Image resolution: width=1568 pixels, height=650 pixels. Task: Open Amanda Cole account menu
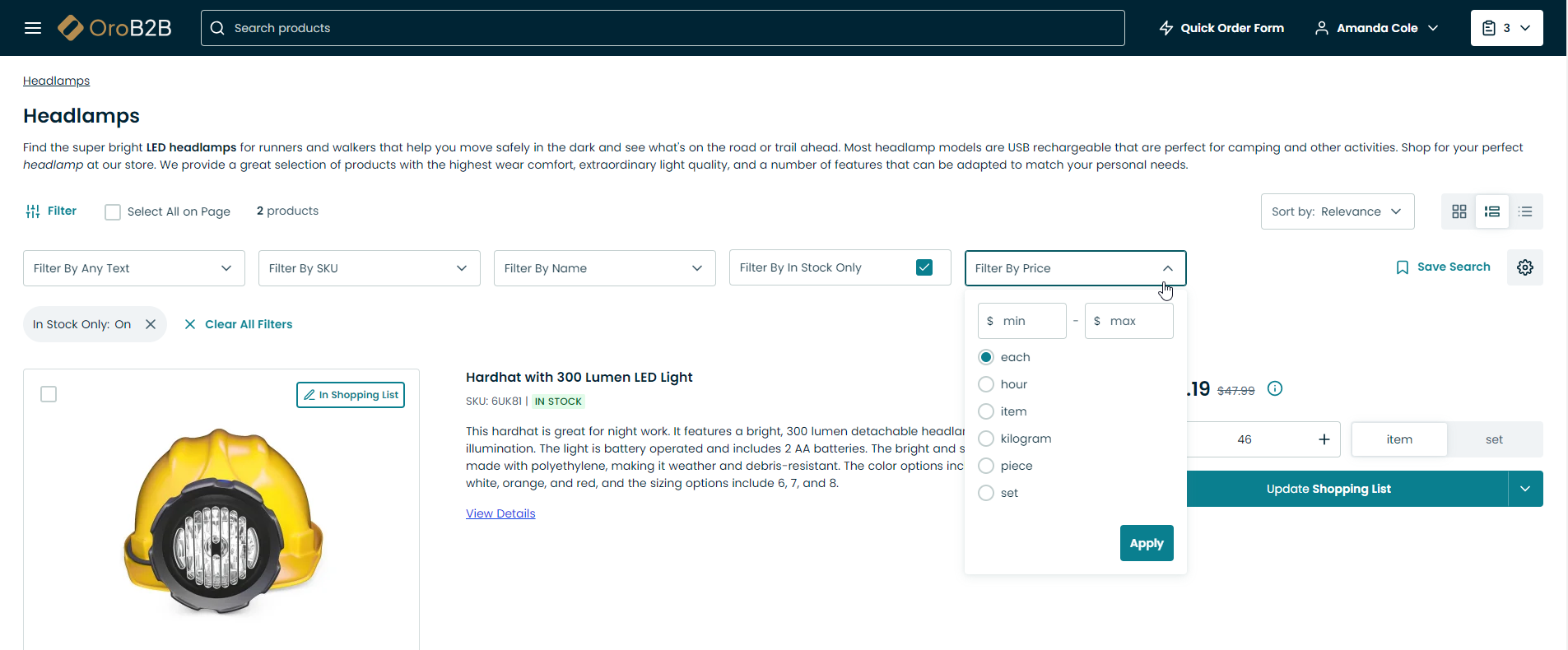(x=1376, y=28)
